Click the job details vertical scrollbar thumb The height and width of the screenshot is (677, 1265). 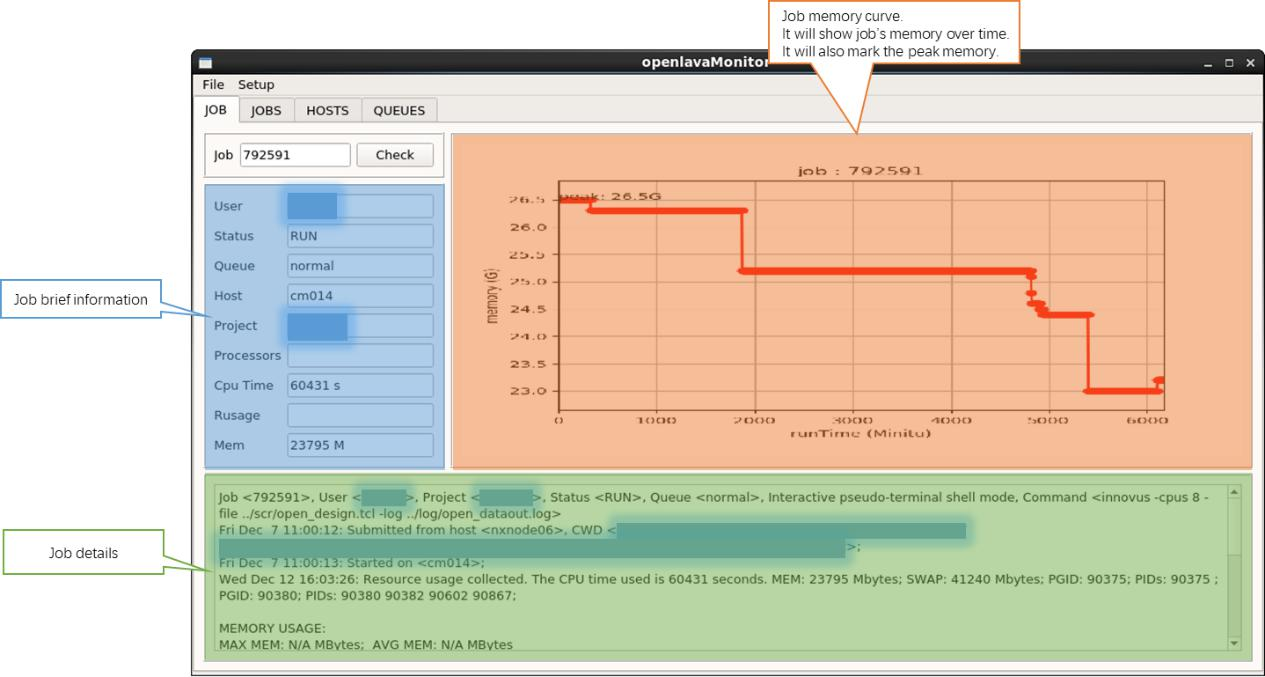click(1233, 527)
